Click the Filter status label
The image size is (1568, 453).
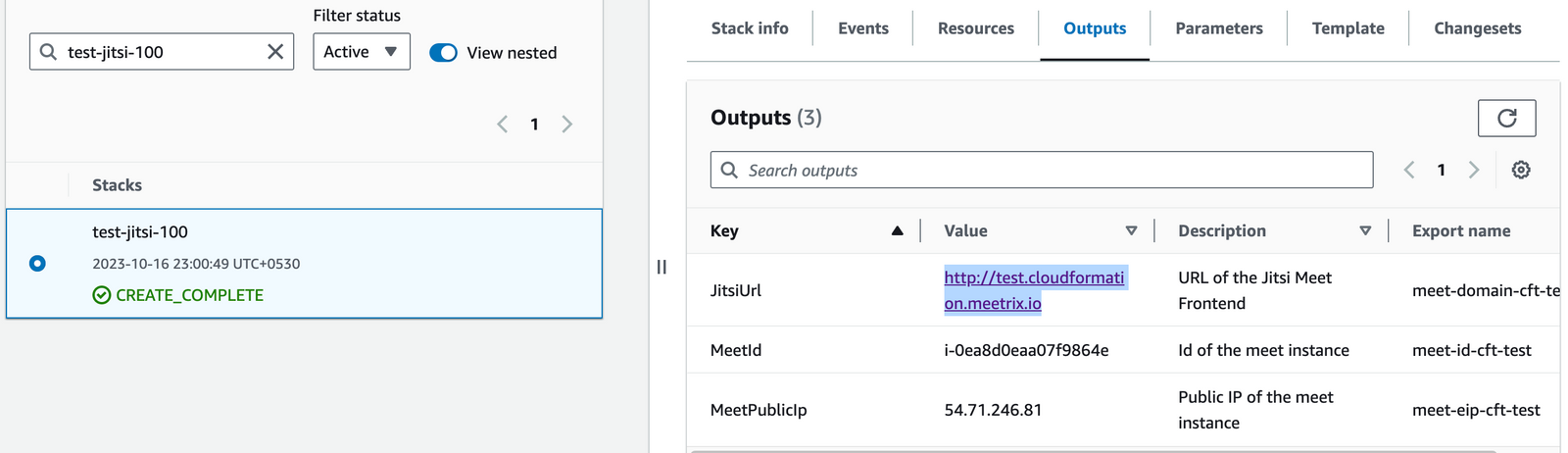click(x=357, y=16)
